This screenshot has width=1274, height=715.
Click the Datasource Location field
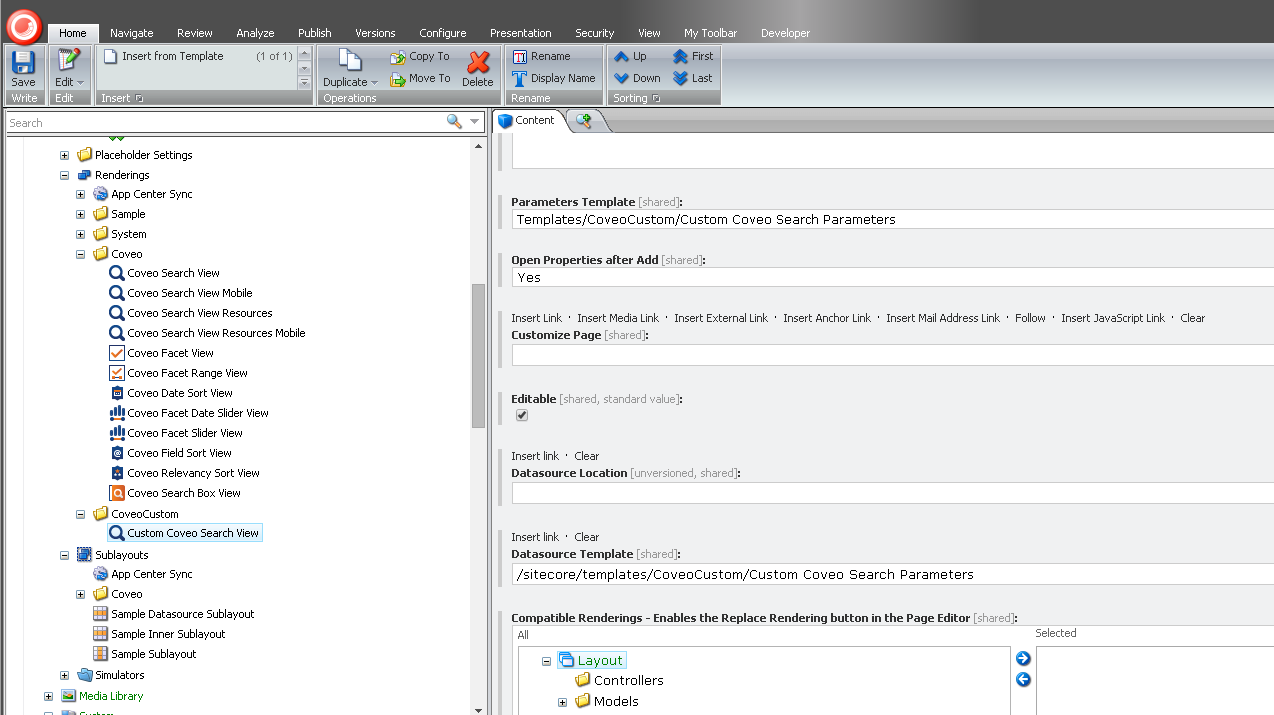click(x=892, y=493)
